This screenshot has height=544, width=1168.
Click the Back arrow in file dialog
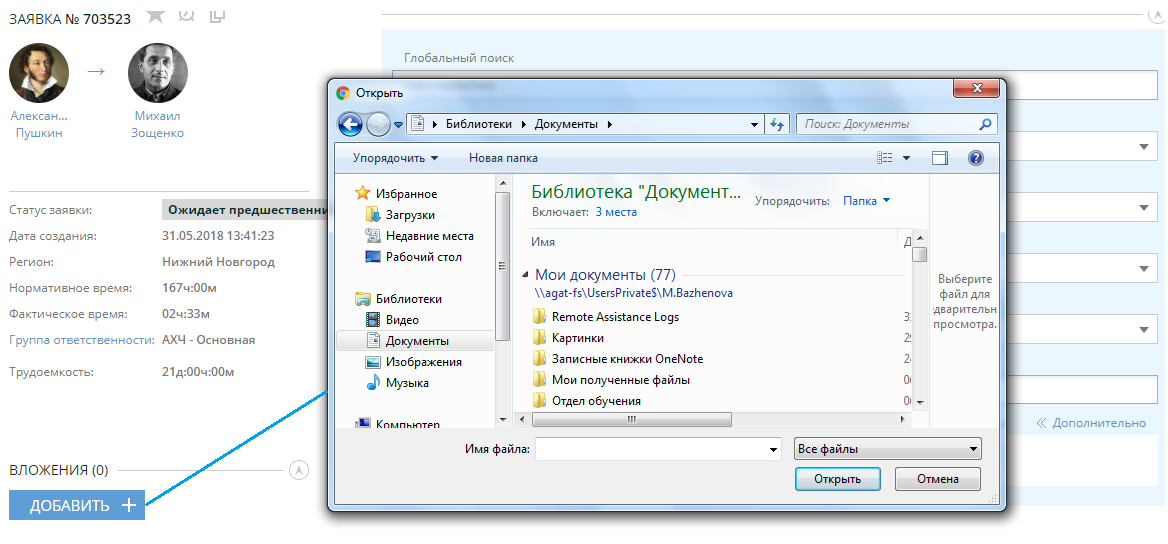[x=350, y=125]
